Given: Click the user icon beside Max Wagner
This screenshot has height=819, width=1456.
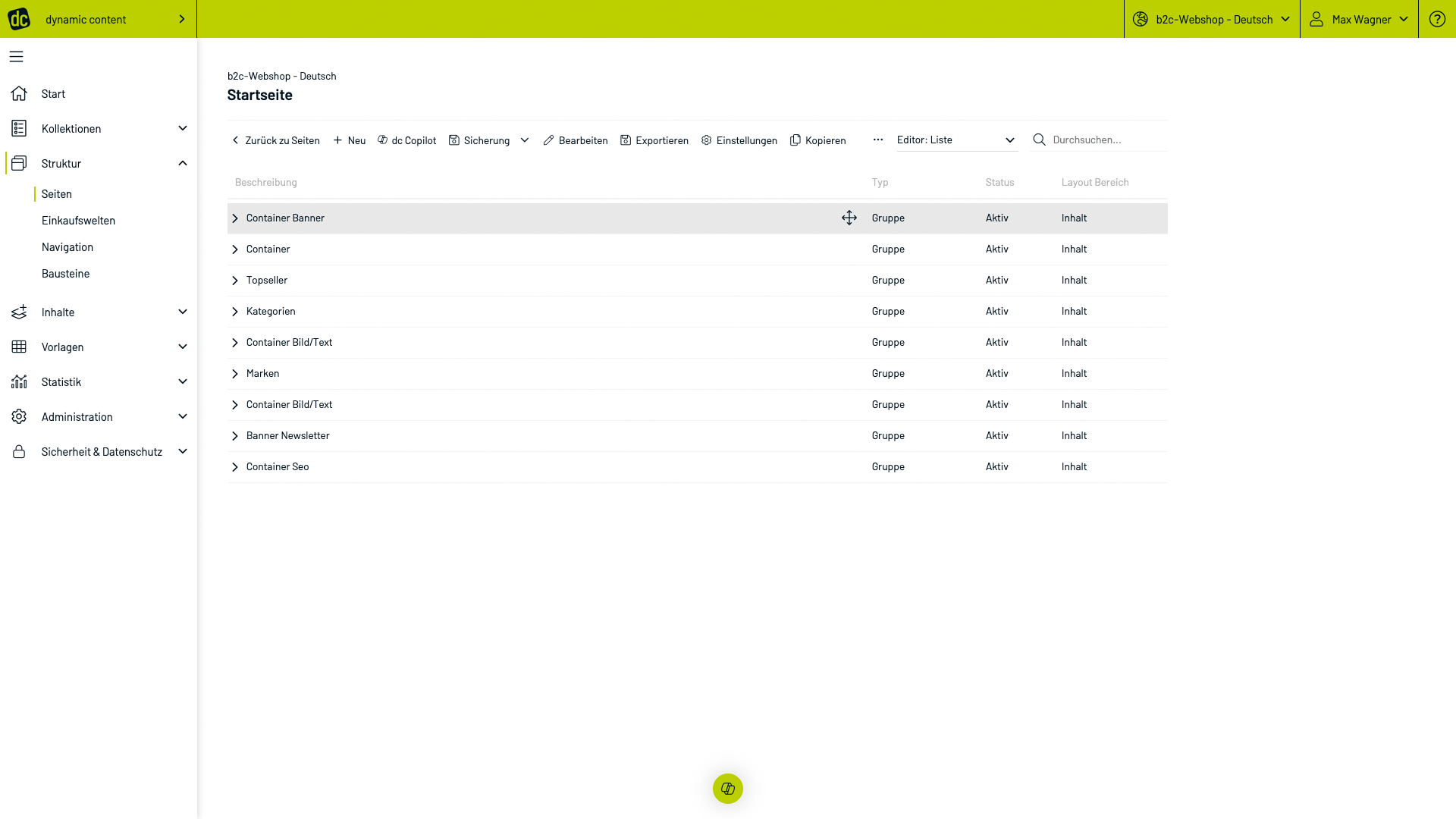Looking at the screenshot, I should point(1316,19).
